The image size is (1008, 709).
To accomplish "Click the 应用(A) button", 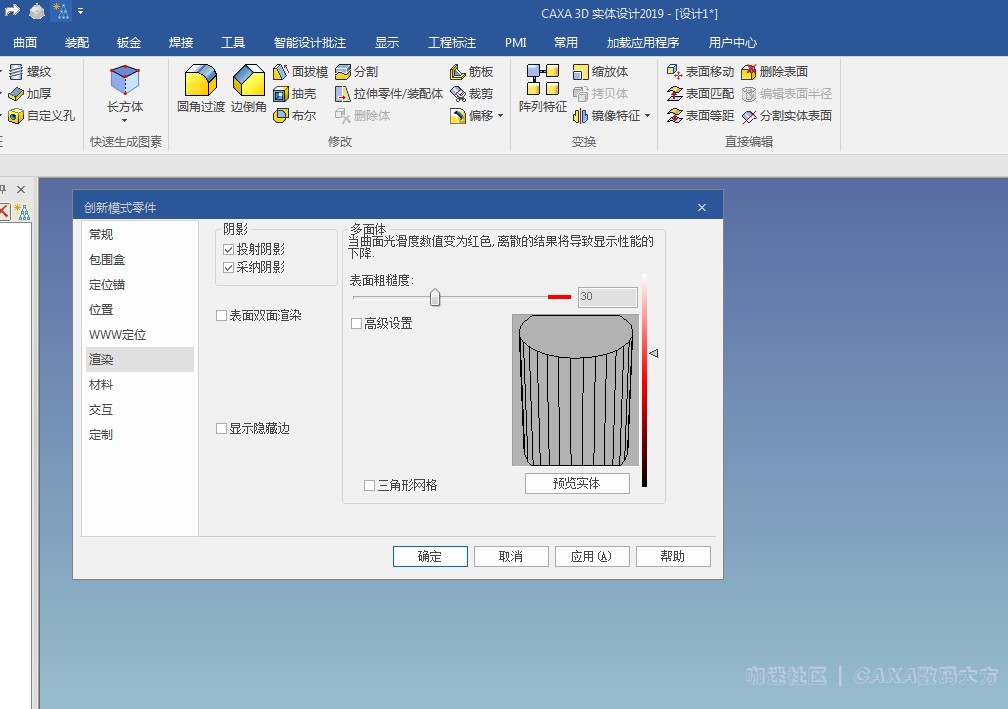I will (592, 556).
